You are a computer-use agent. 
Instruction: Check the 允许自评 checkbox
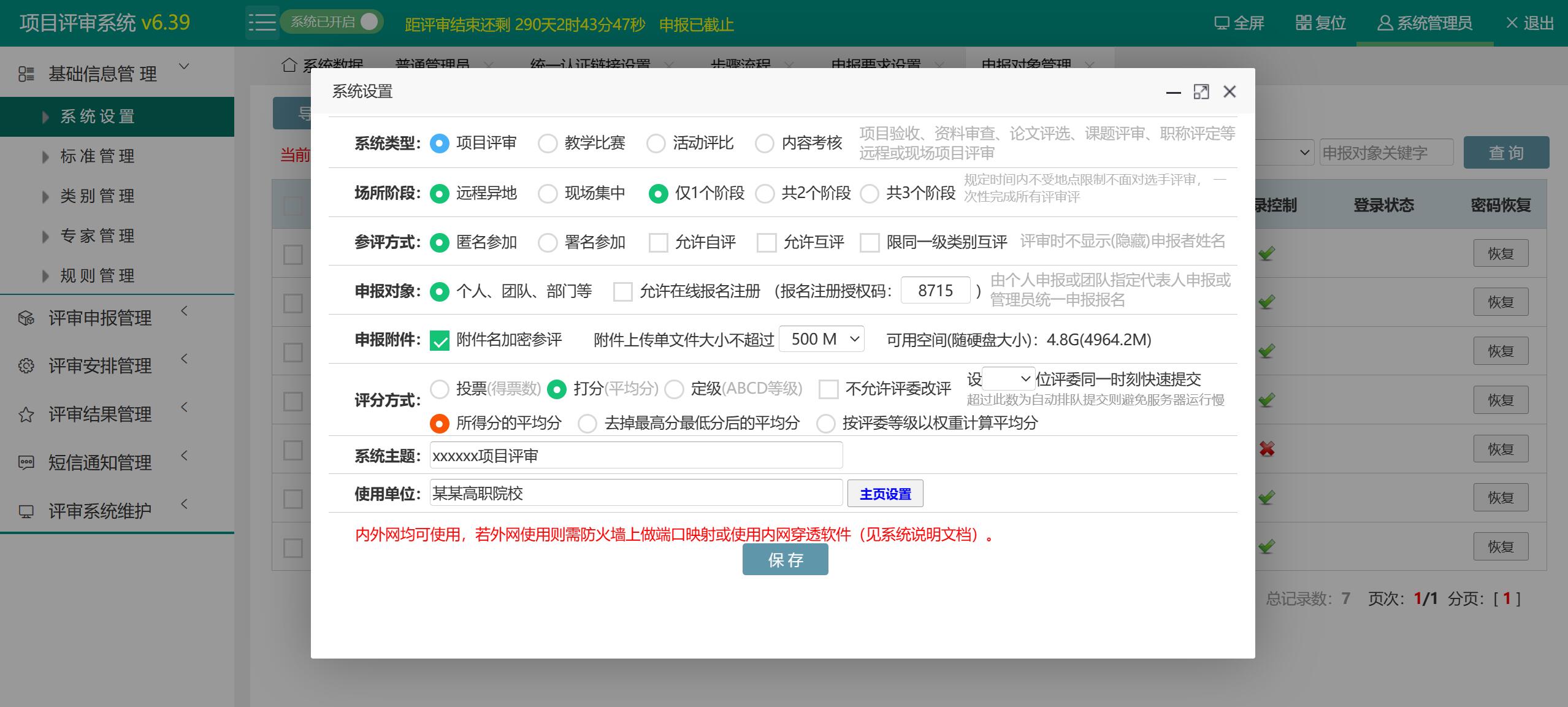(658, 242)
